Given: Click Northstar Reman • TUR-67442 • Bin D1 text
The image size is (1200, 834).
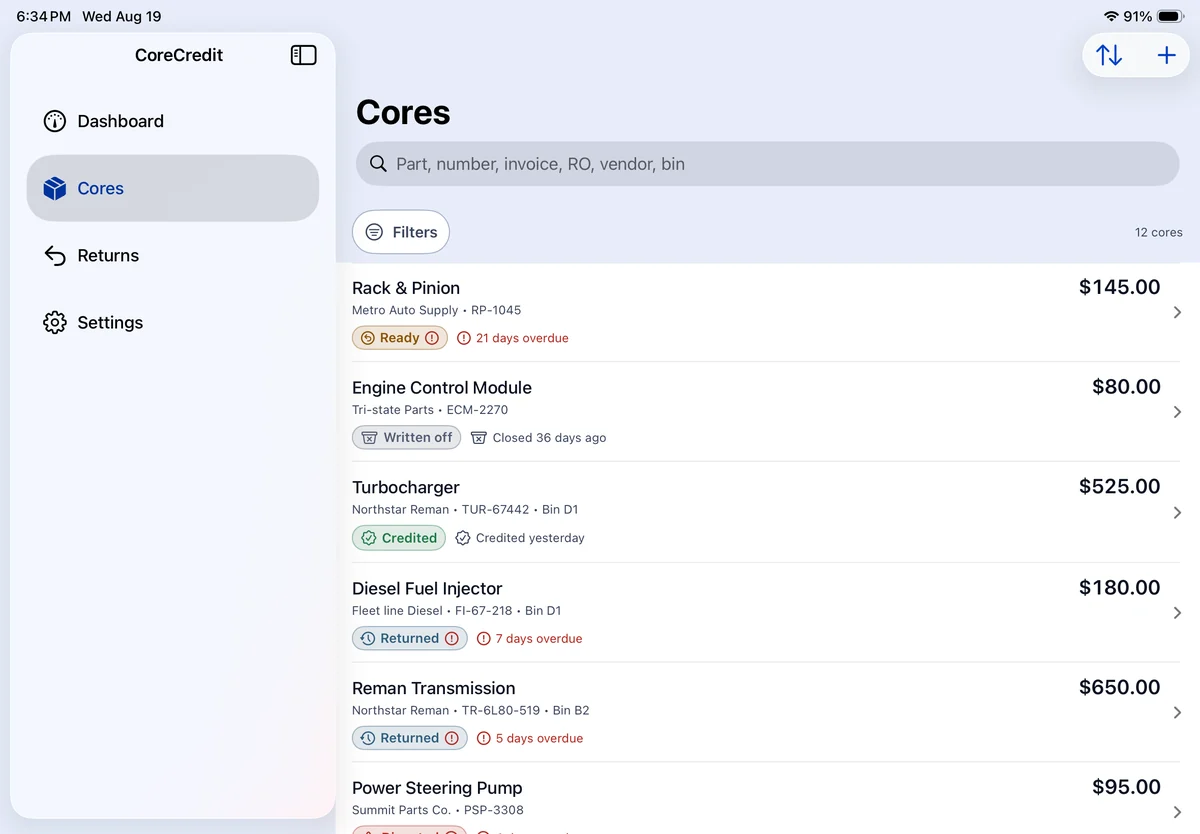Looking at the screenshot, I should 465,510.
